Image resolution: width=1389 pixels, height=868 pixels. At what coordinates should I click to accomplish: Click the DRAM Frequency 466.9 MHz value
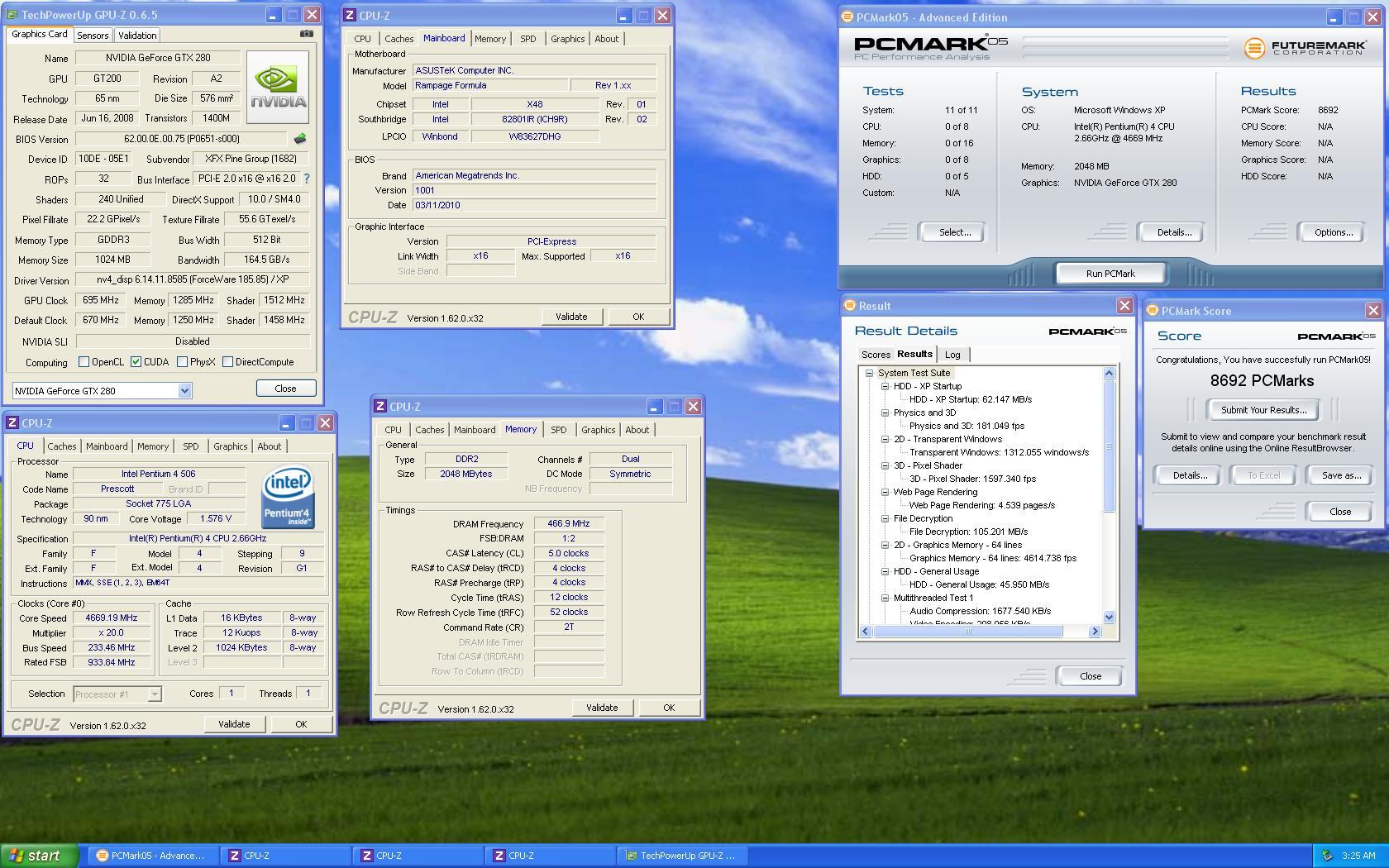(569, 524)
